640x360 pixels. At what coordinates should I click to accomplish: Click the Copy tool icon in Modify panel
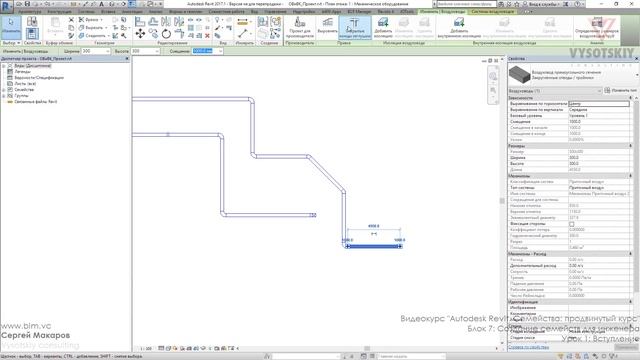(x=153, y=34)
